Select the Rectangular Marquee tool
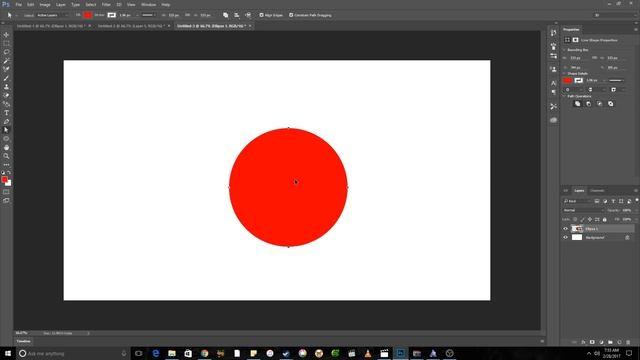The width and height of the screenshot is (640, 360). (x=6, y=43)
